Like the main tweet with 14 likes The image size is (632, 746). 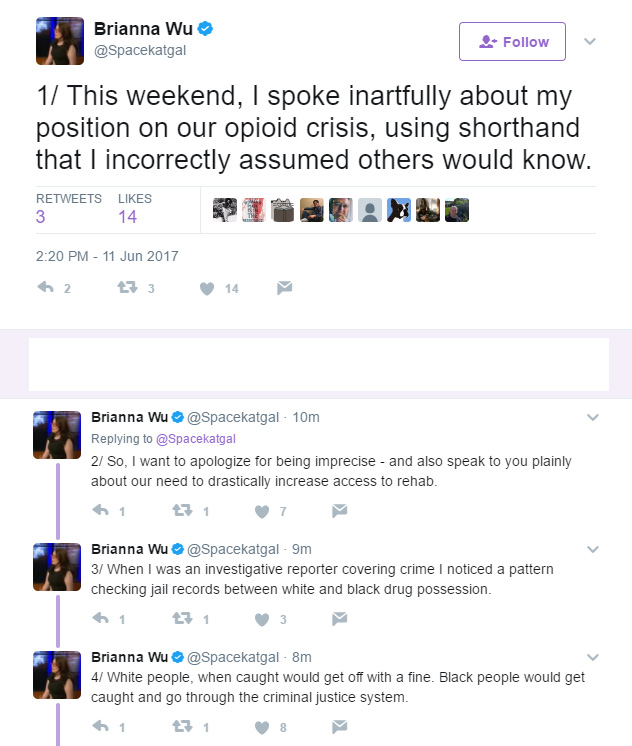207,288
